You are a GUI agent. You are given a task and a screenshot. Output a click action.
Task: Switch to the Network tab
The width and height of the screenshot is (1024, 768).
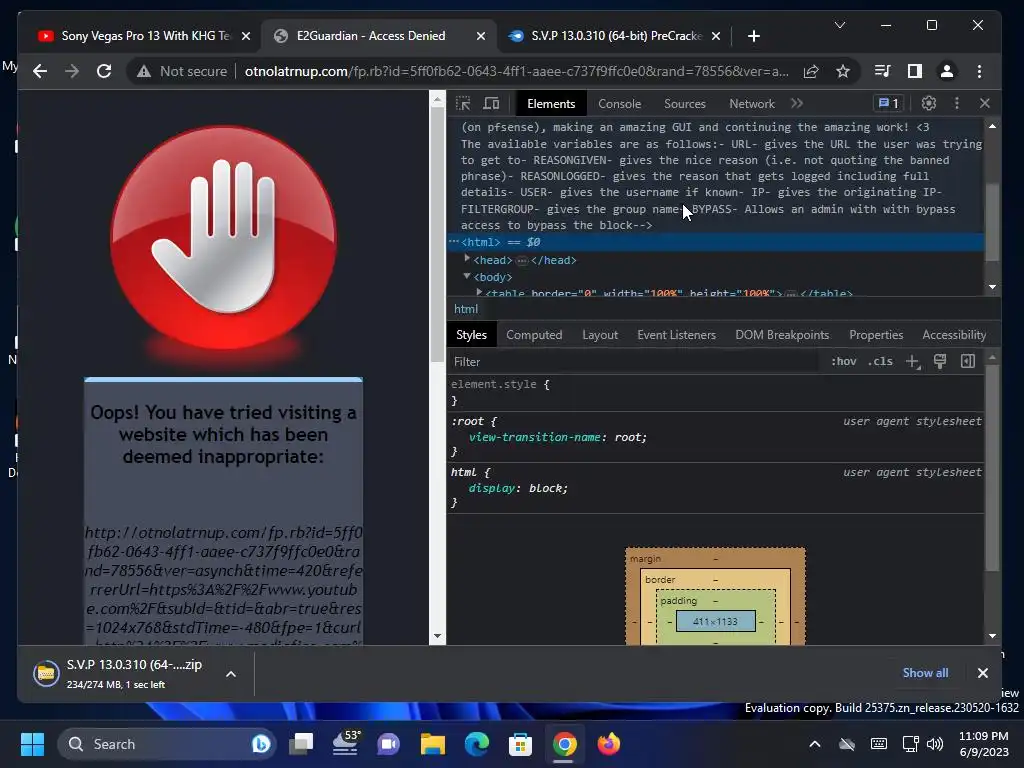pos(752,104)
